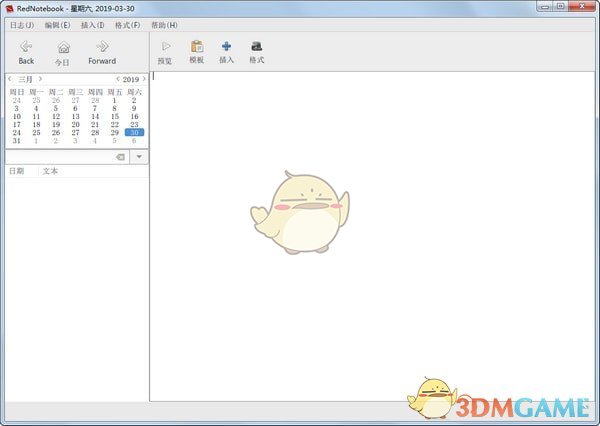Go to previous month in calendar
This screenshot has width=600, height=426.
pos(10,78)
